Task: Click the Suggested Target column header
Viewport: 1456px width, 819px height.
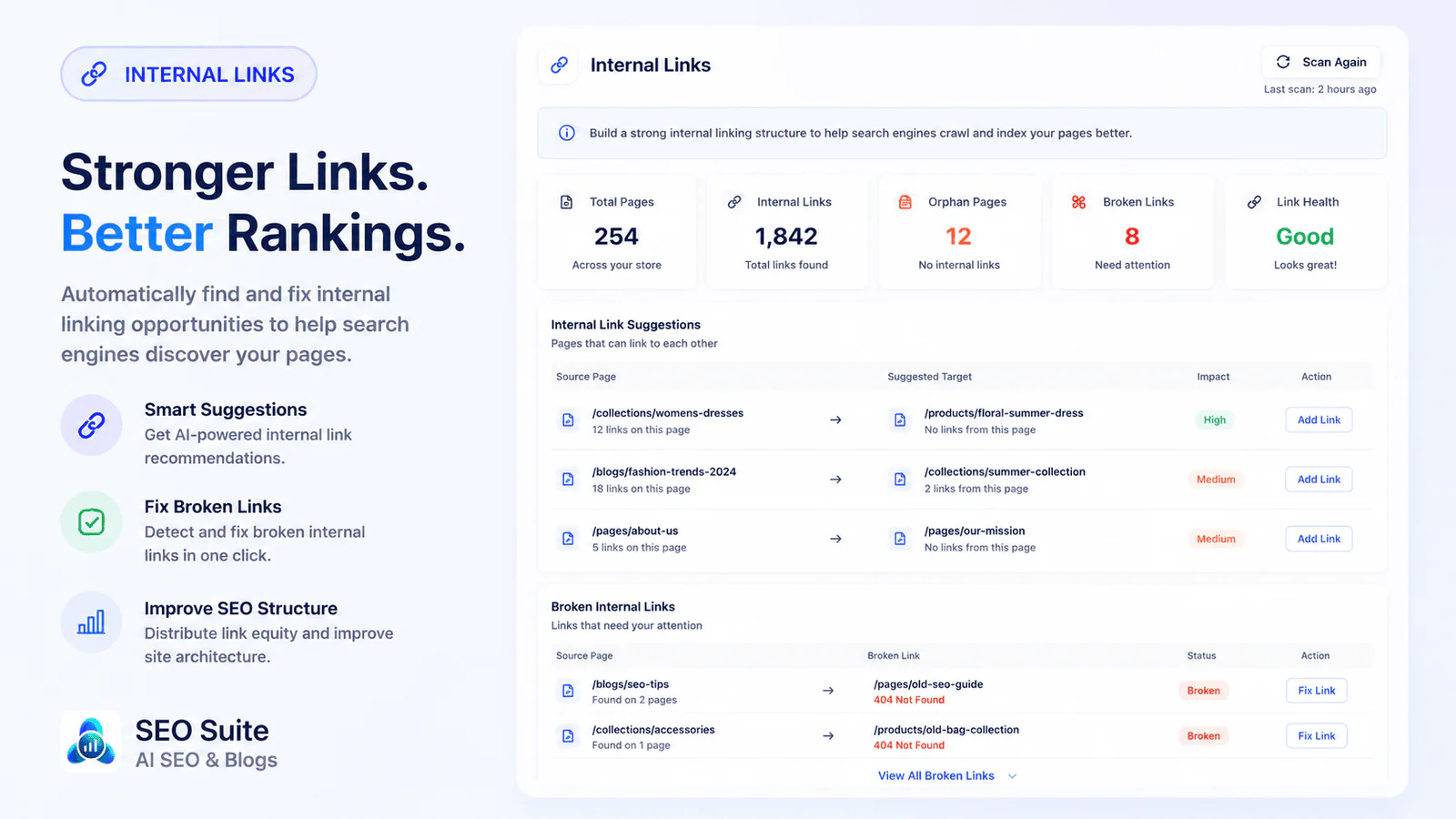Action: coord(929,377)
